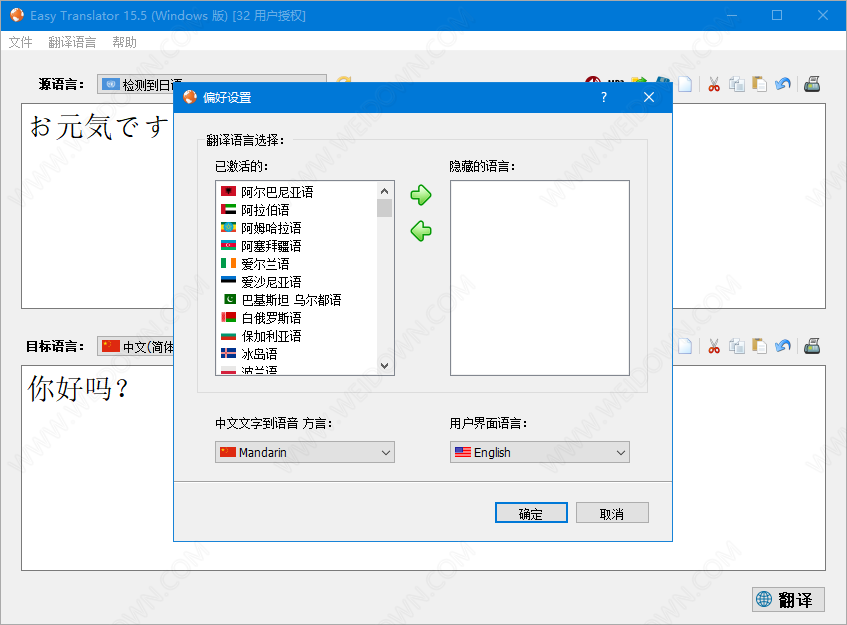Image resolution: width=847 pixels, height=625 pixels.
Task: Click the question mark help button in dialog
Action: (604, 97)
